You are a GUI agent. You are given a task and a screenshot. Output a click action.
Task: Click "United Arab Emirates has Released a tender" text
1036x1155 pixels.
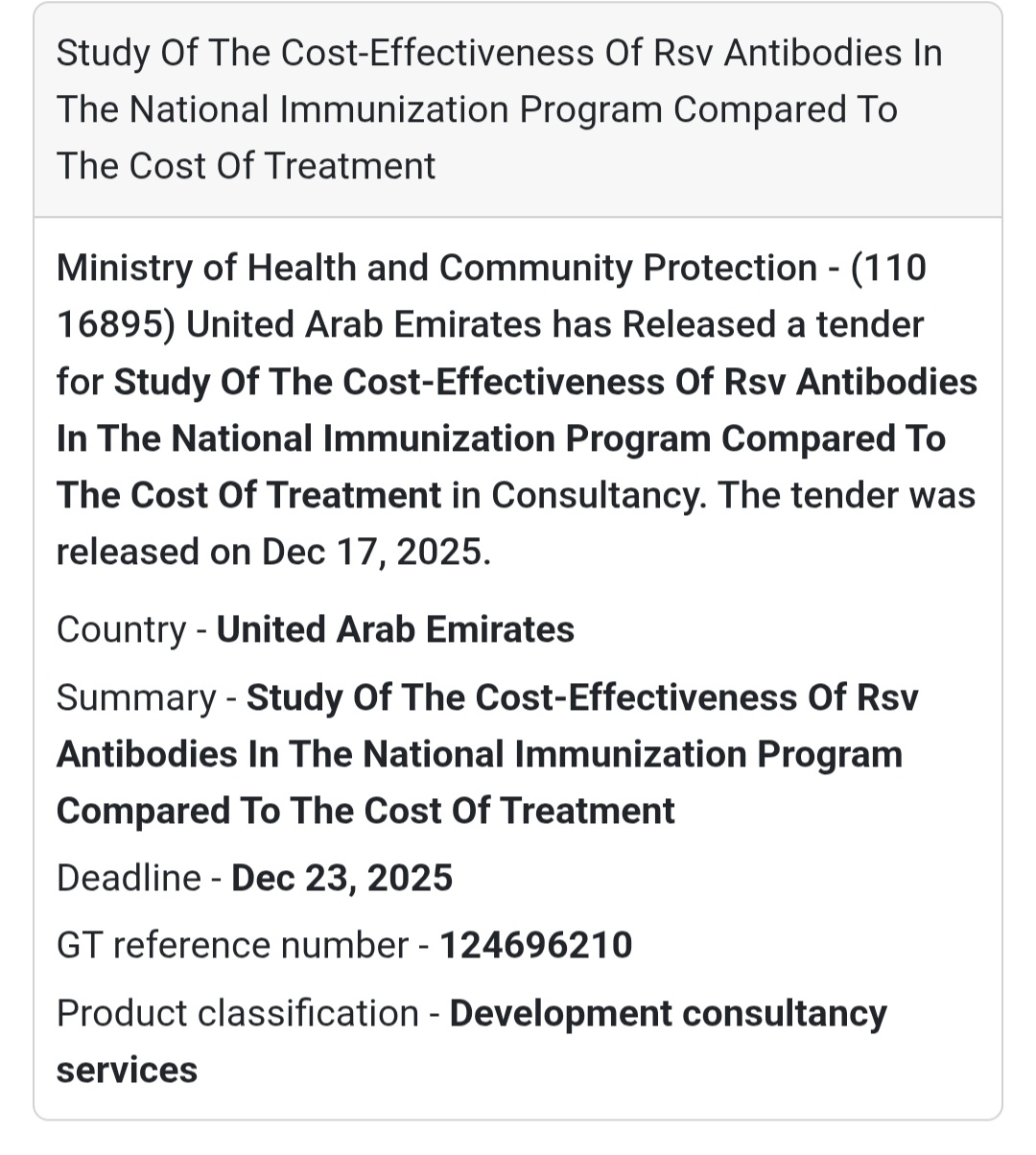[x=554, y=325]
